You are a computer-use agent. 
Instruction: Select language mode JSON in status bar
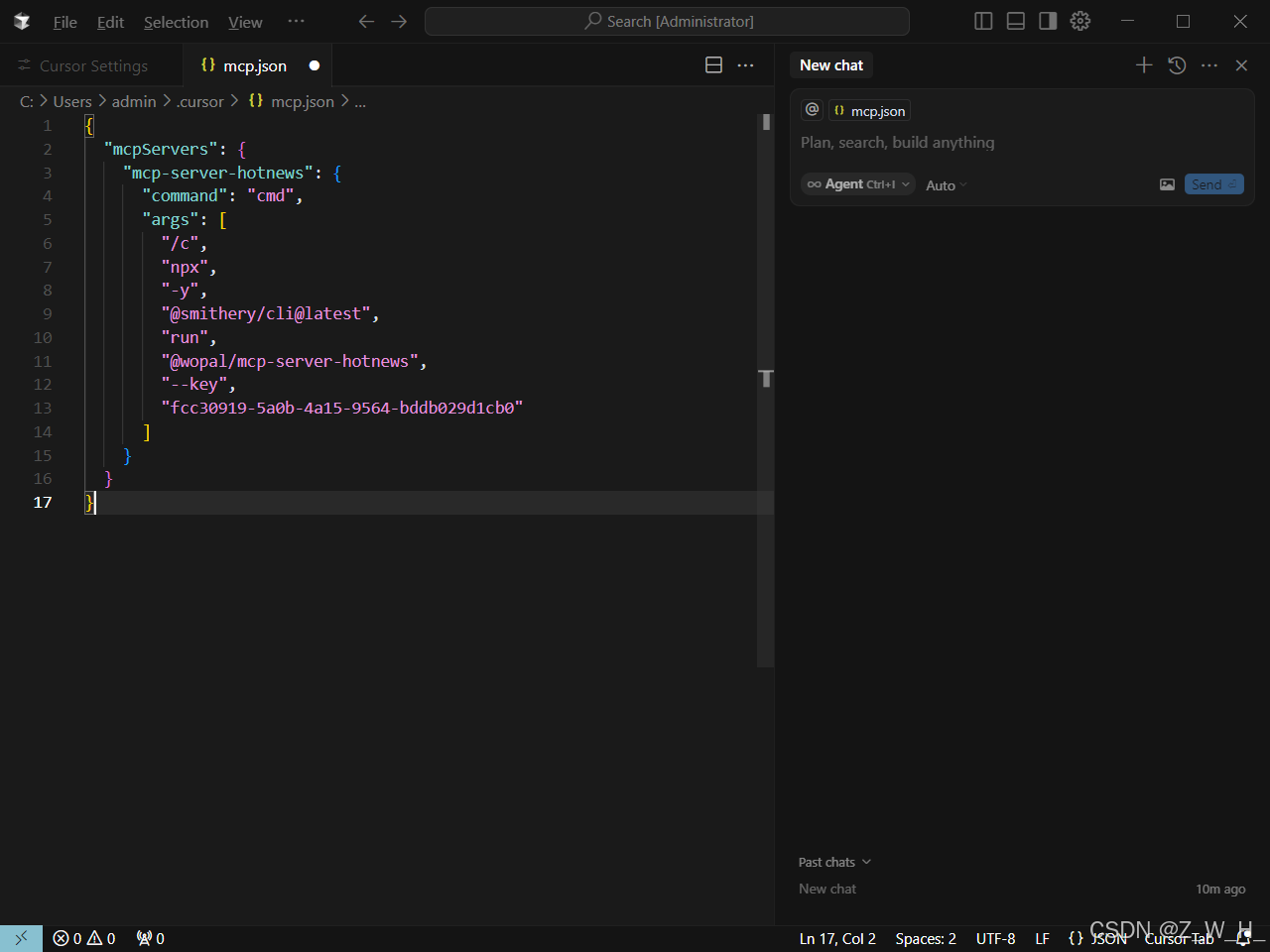coord(1097,938)
